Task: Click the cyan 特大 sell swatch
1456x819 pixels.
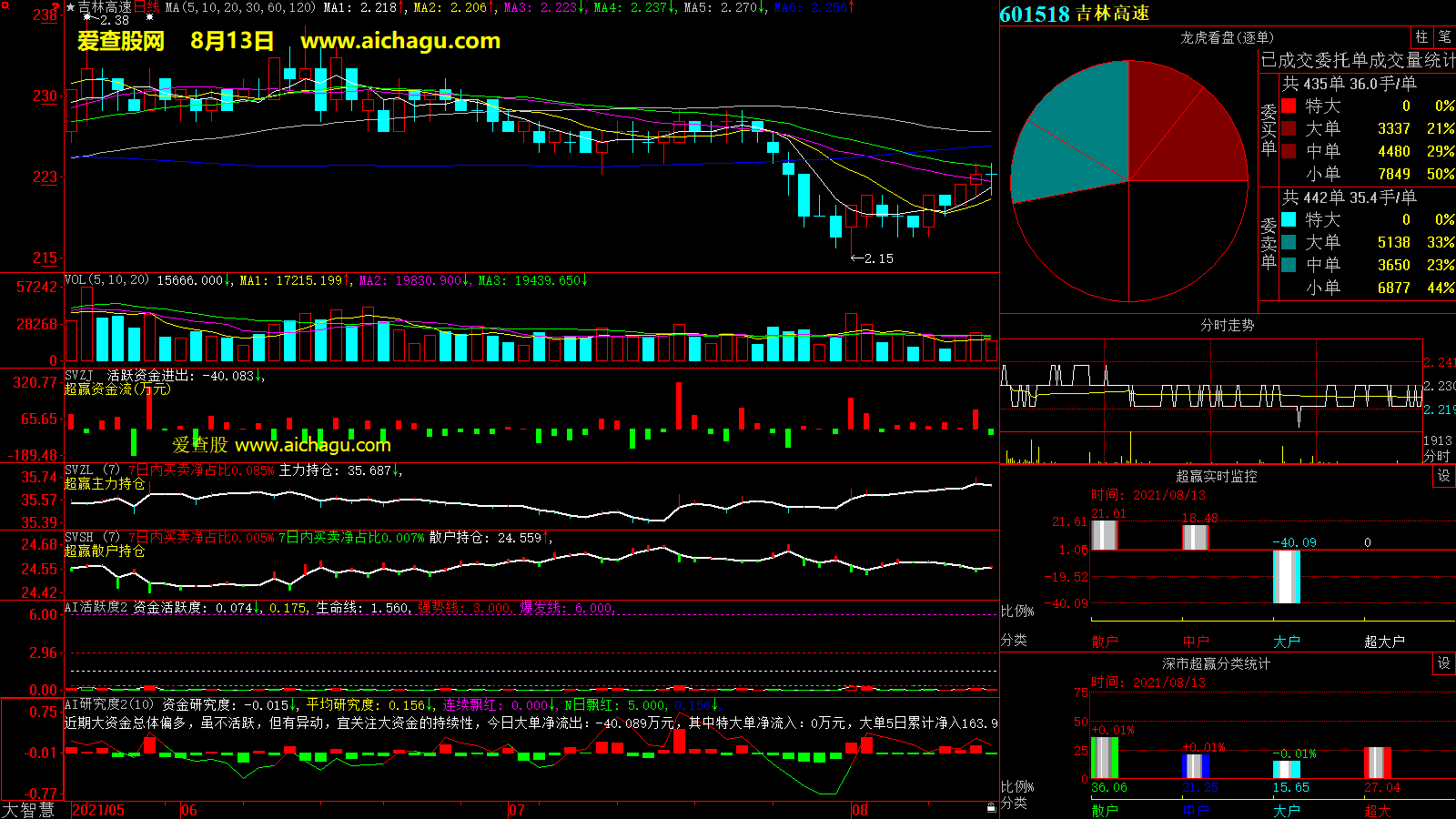Action: click(1289, 219)
